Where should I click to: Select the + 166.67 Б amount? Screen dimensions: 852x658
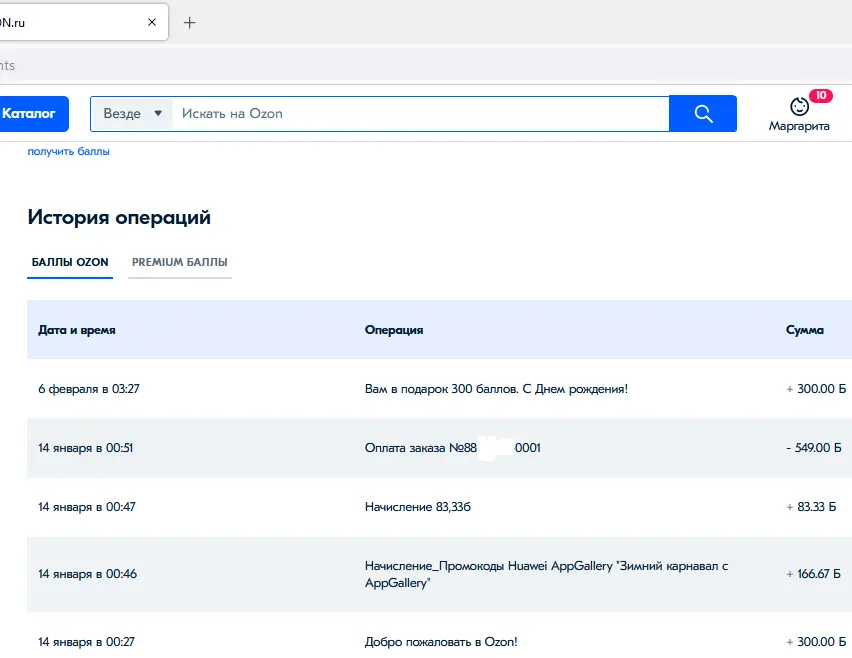pos(813,574)
